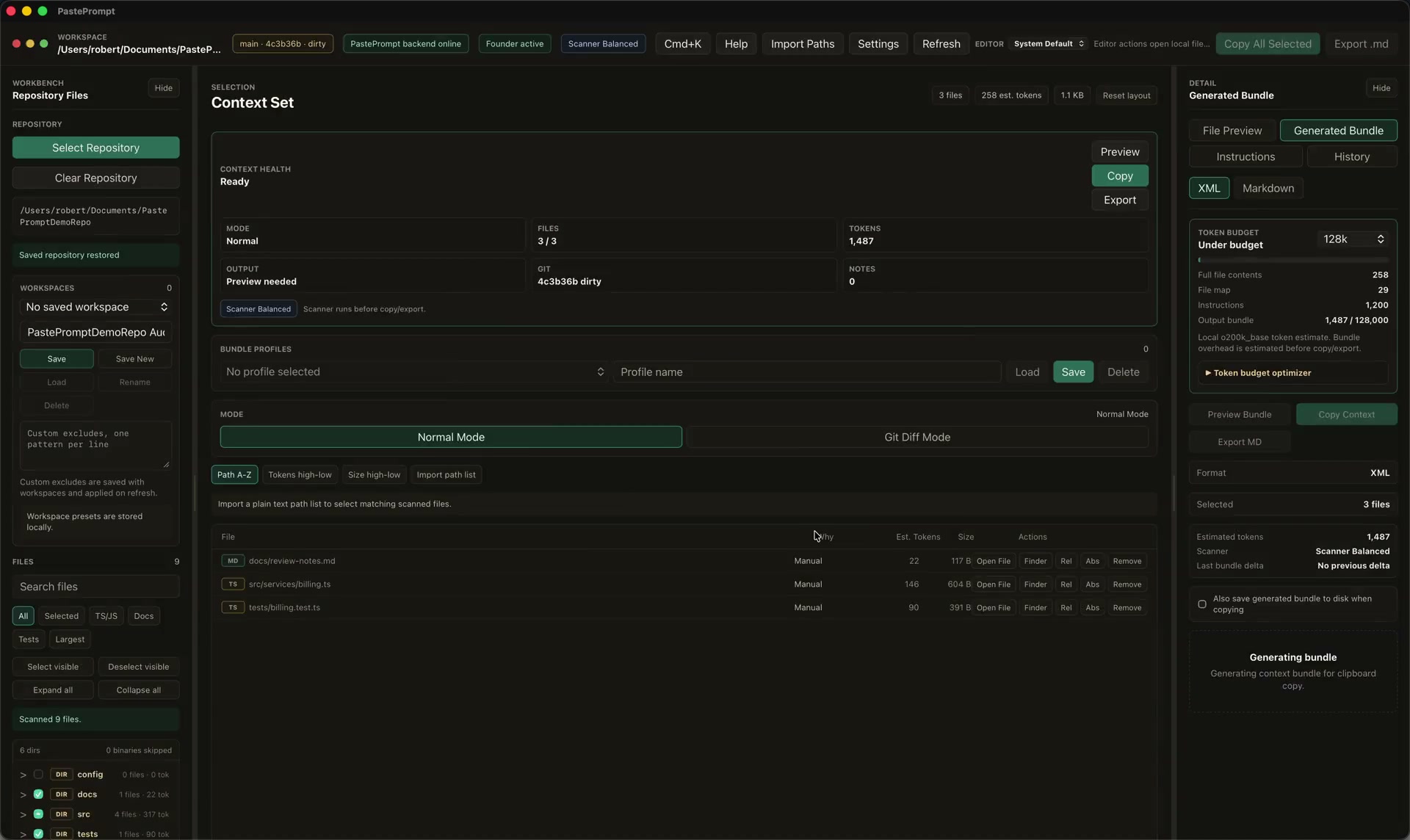The width and height of the screenshot is (1410, 840).
Task: Open the Cmd+K command palette
Action: coord(682,44)
